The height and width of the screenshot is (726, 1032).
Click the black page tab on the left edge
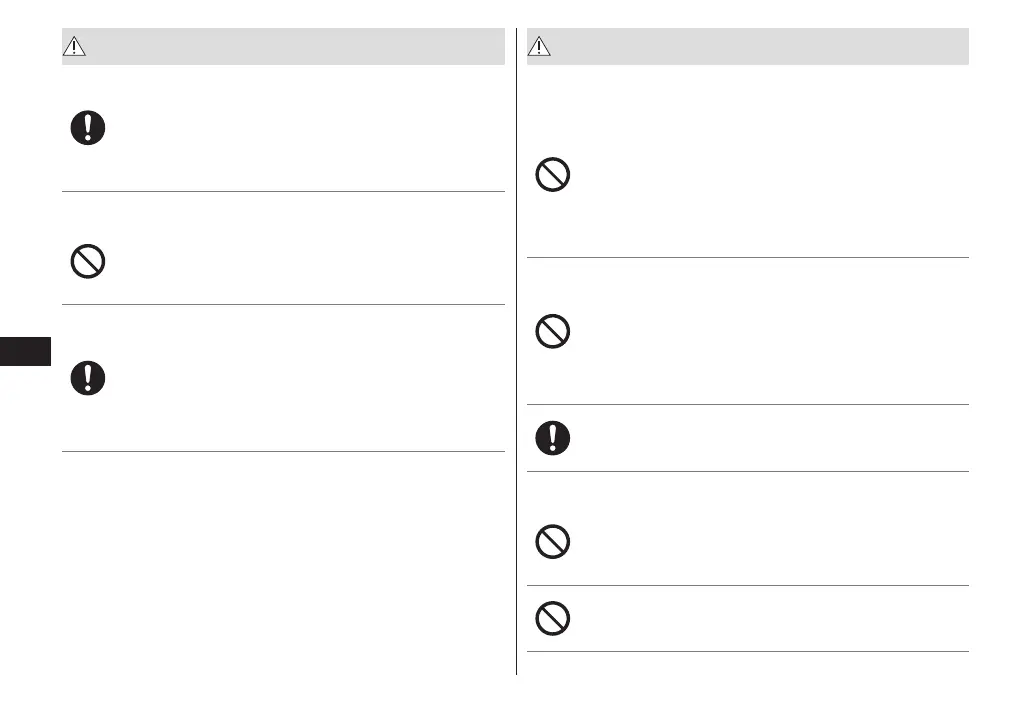(25, 352)
